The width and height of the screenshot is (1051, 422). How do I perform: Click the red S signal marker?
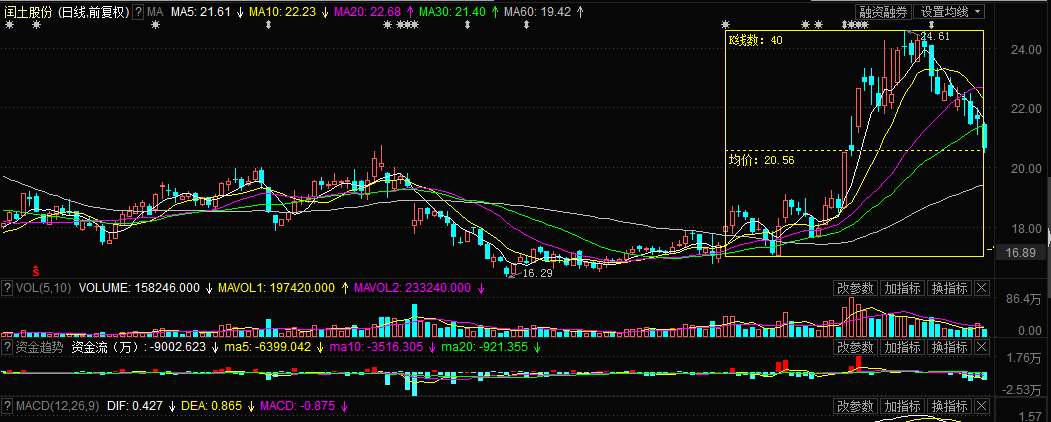36,271
